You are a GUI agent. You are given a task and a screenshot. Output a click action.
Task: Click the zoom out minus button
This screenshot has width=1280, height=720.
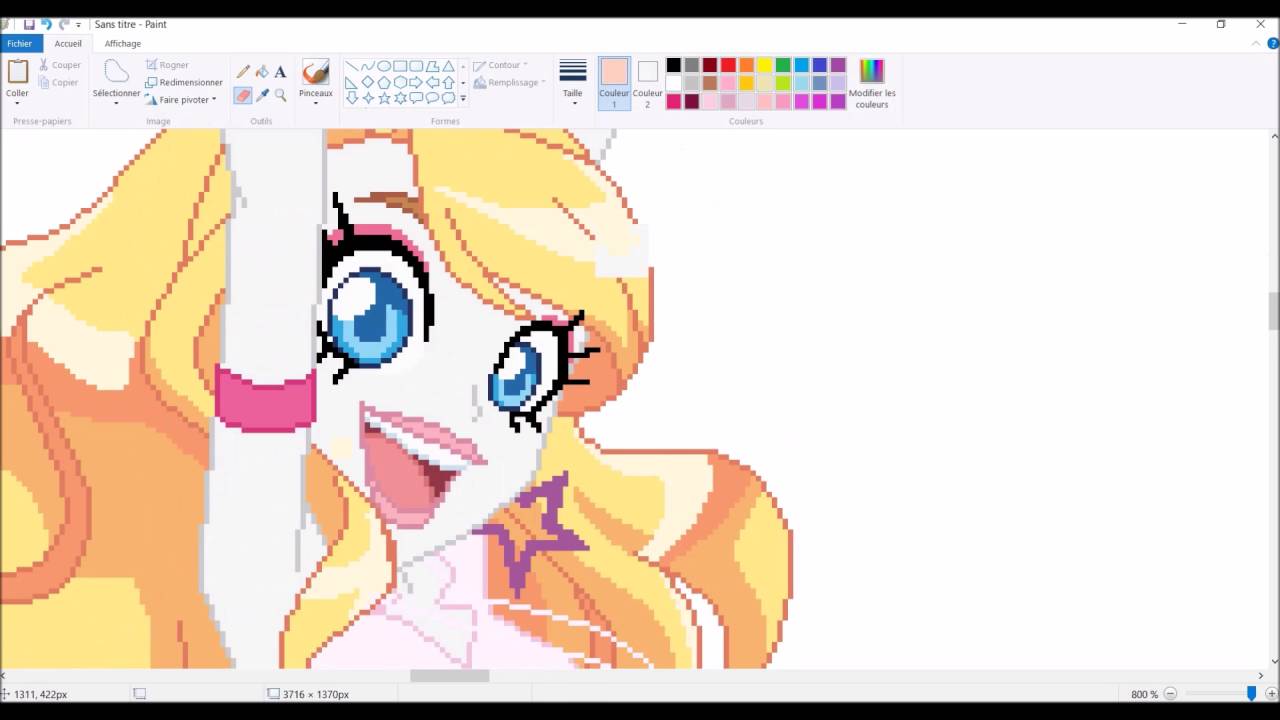(x=1170, y=694)
